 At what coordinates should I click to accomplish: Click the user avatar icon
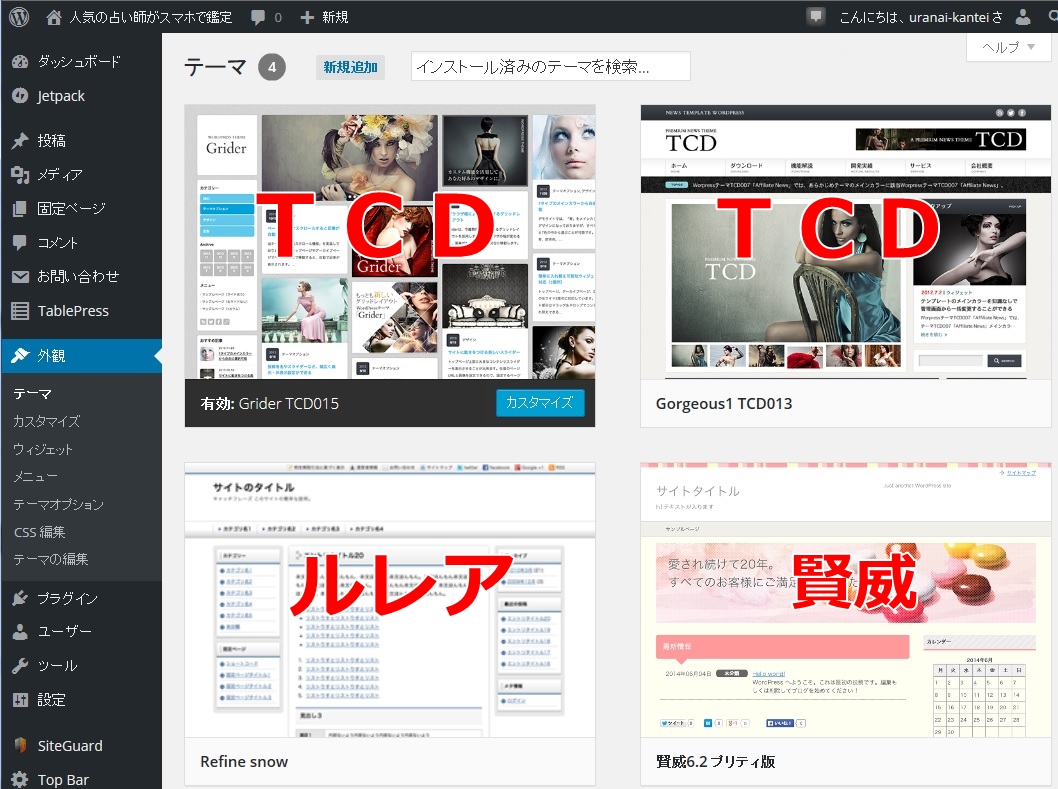[x=1023, y=17]
